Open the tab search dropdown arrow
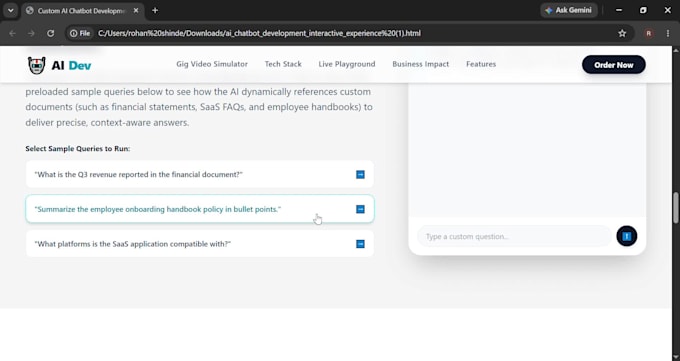 [10, 10]
